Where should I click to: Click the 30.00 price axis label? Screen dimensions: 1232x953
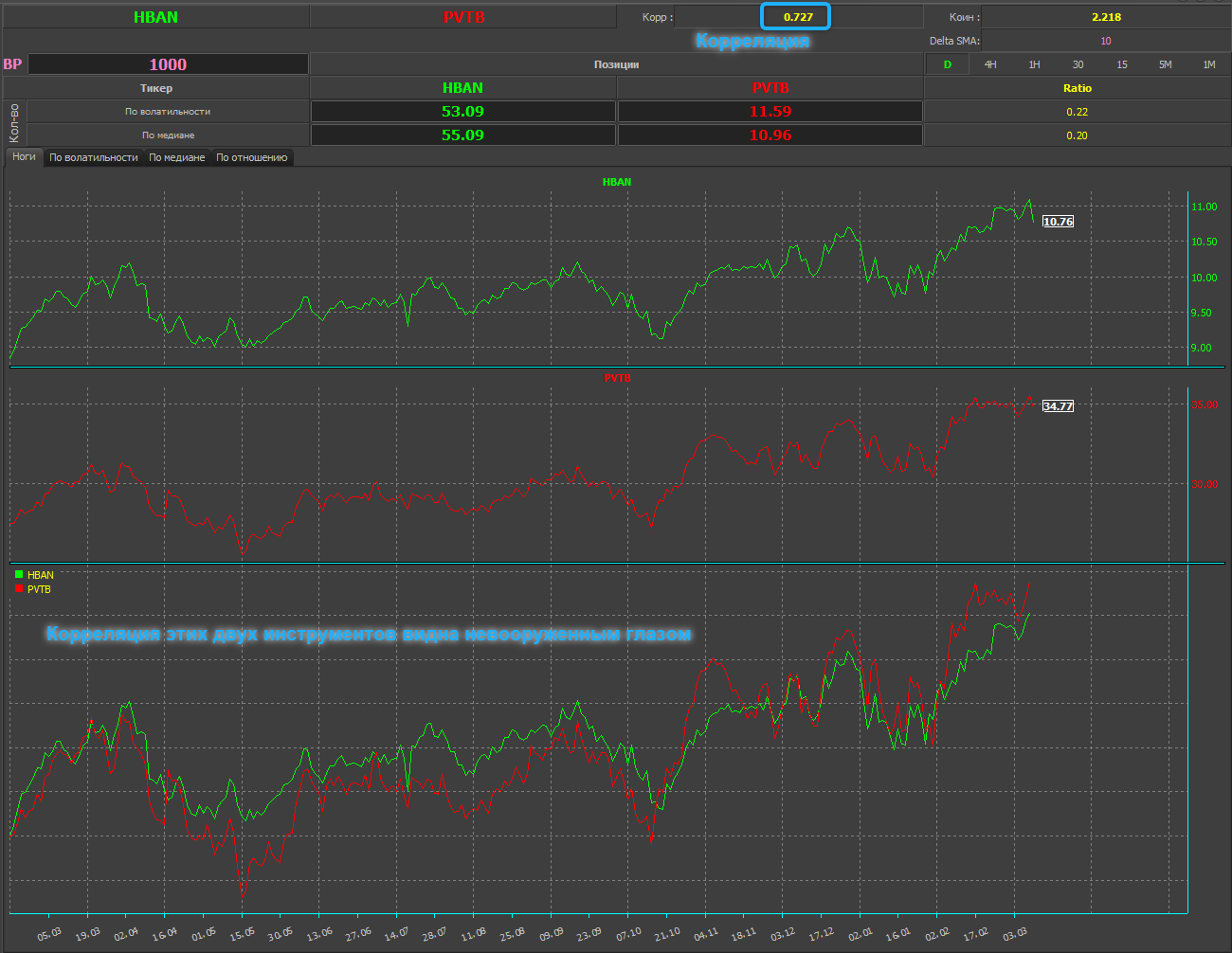pyautogui.click(x=1205, y=484)
